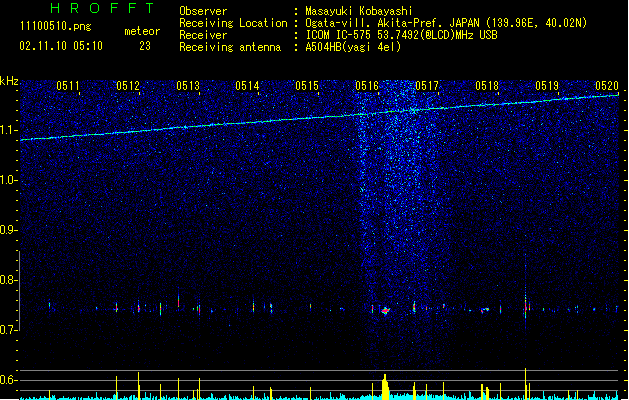Click the meteor label

(142, 31)
